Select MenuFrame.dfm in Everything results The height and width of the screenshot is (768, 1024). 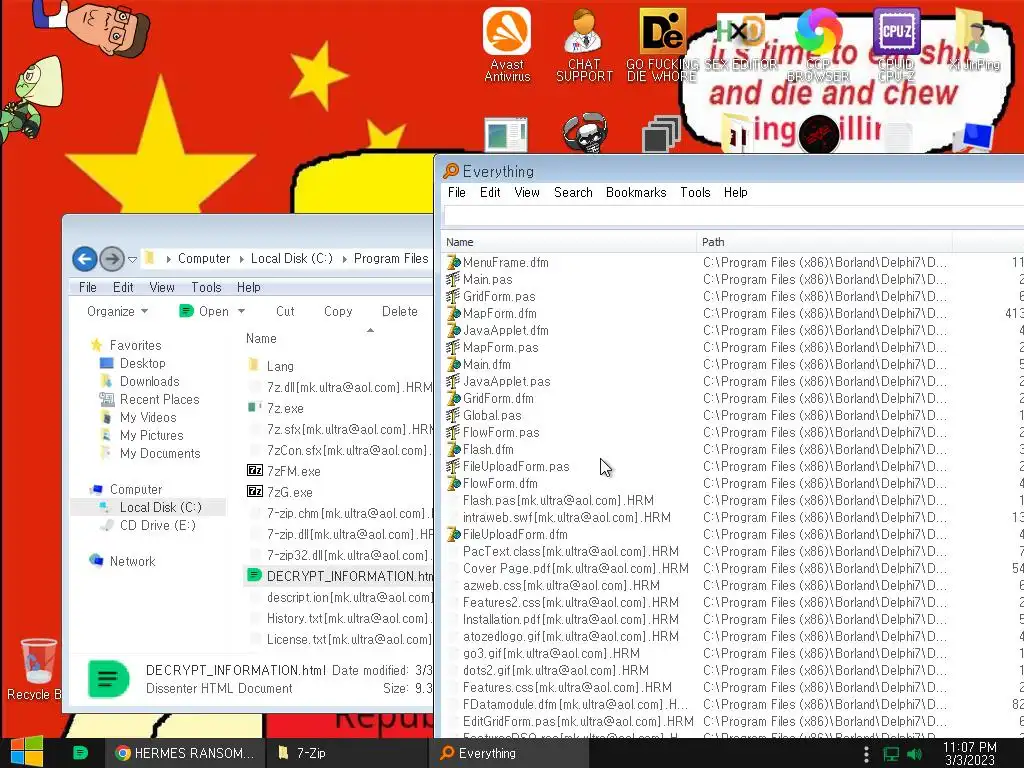[505, 263]
